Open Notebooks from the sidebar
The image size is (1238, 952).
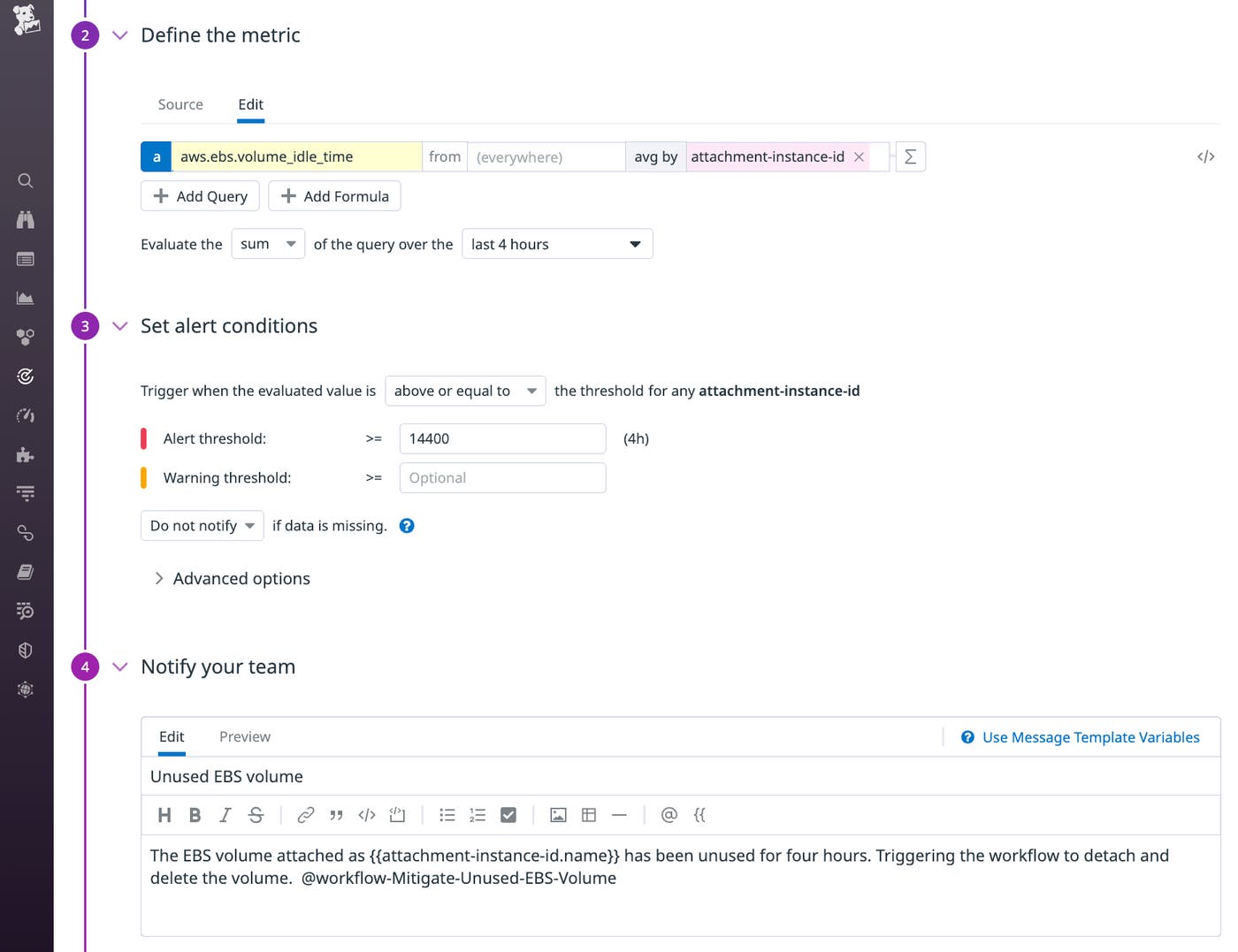(x=25, y=572)
